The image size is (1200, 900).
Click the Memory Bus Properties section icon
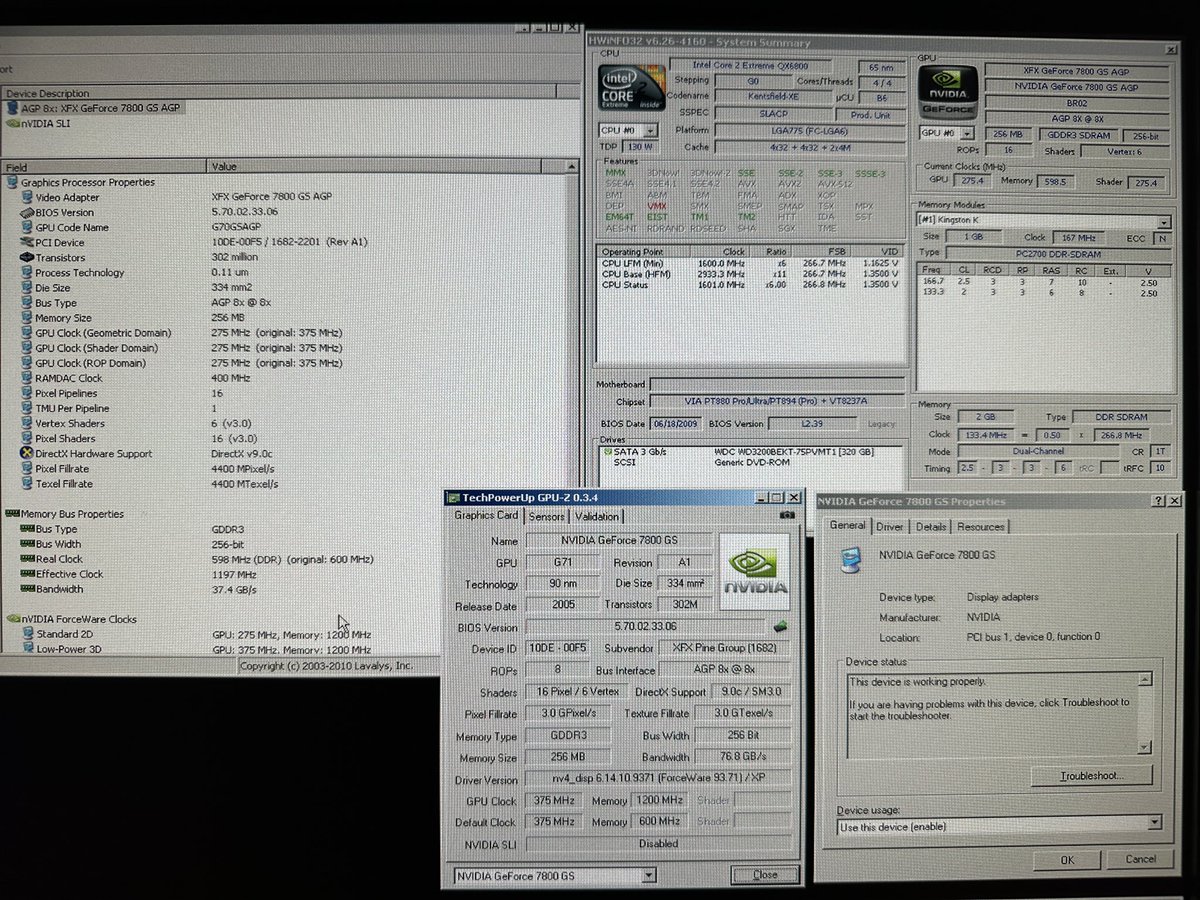point(13,513)
